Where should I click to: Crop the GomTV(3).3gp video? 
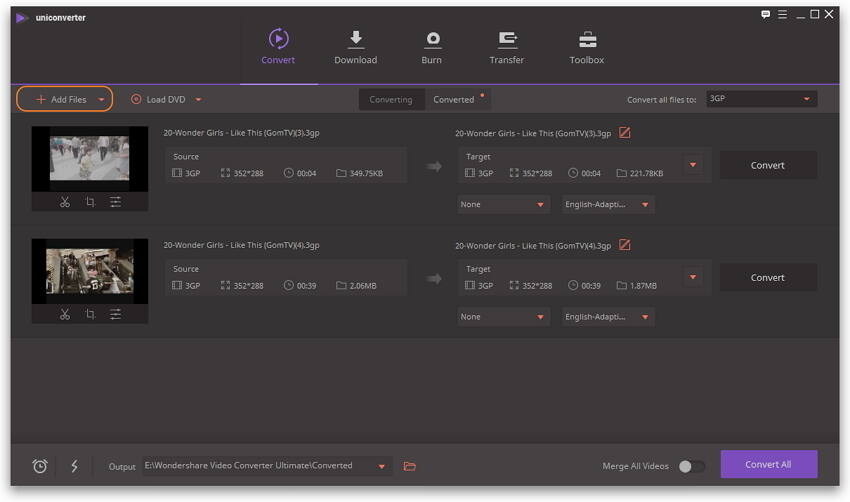(x=91, y=202)
